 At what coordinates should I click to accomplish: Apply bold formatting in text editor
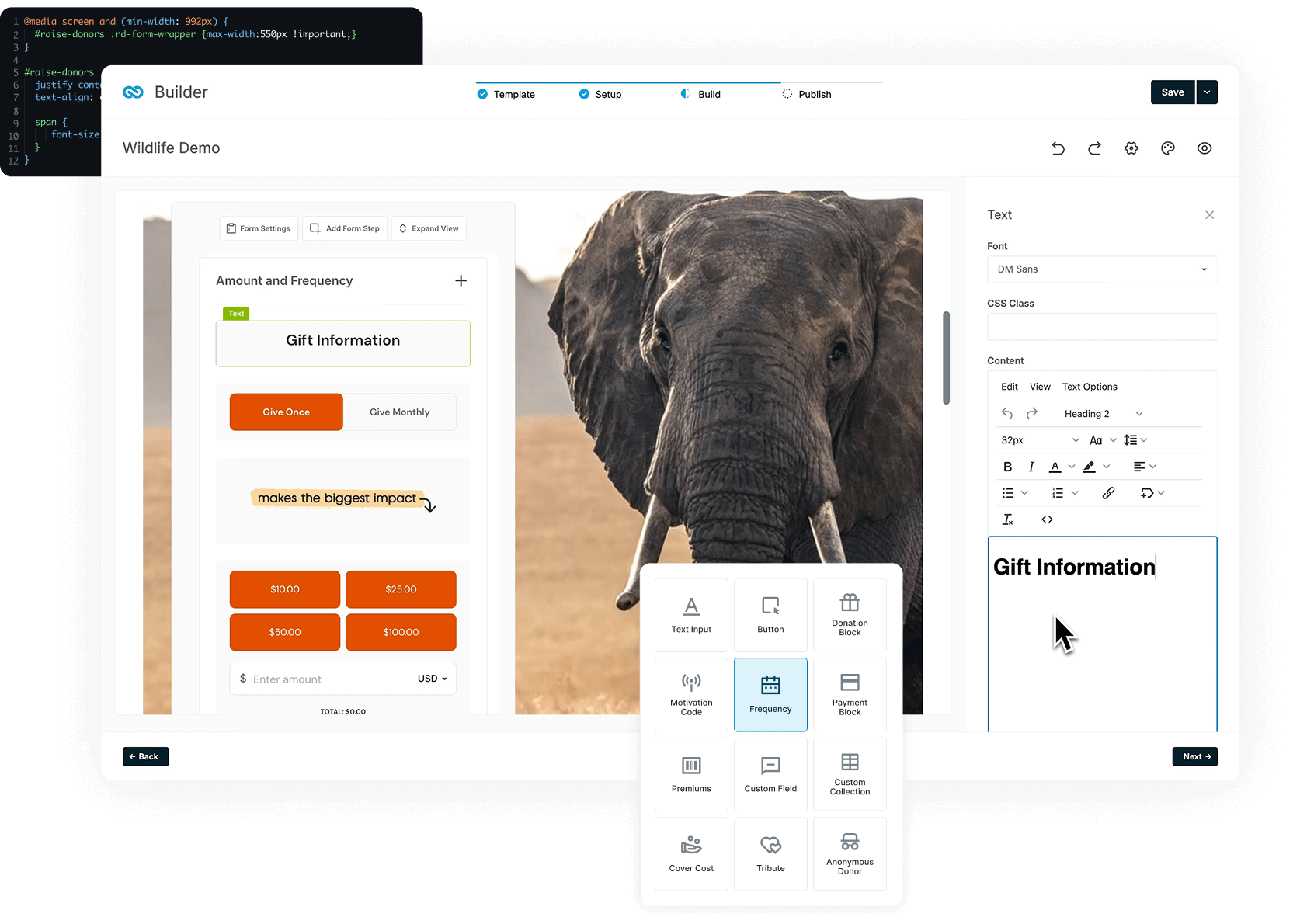click(1007, 467)
